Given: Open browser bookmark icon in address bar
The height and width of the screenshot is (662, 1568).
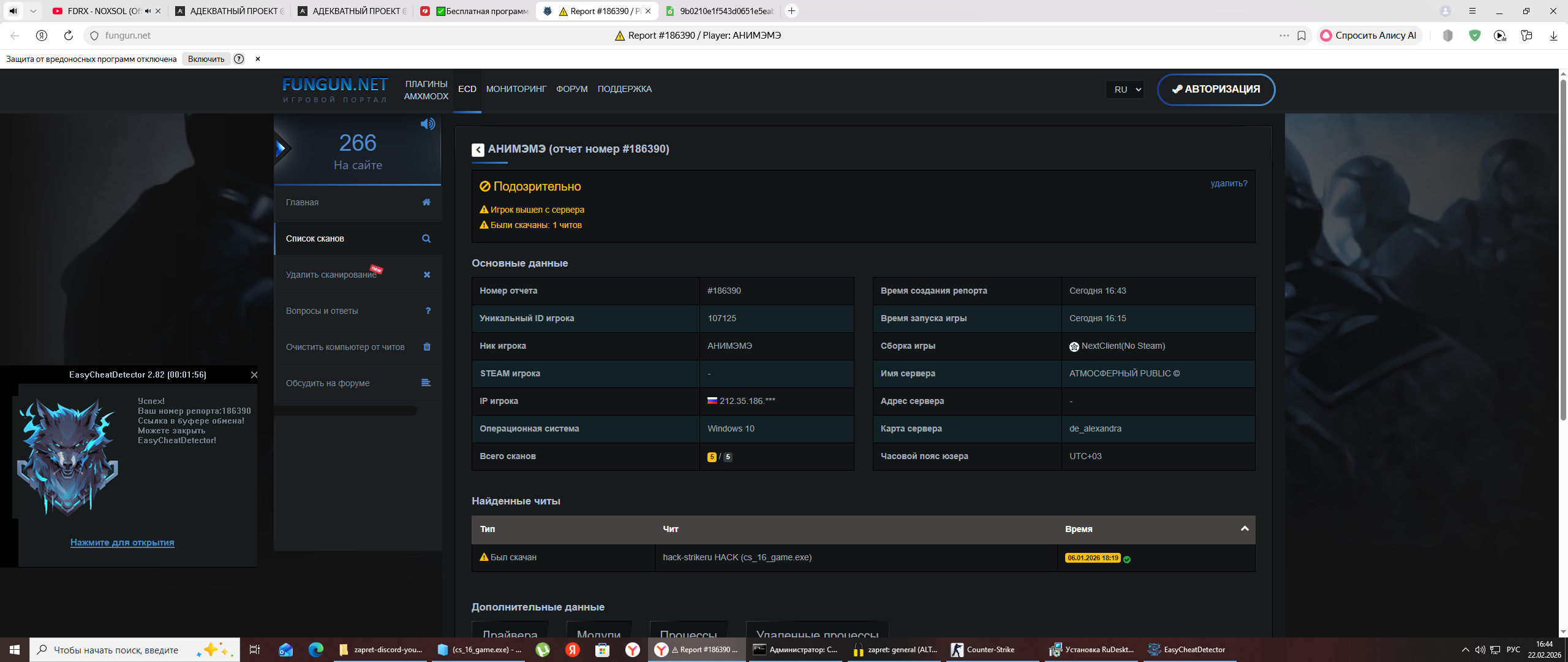Looking at the screenshot, I should click(1302, 36).
